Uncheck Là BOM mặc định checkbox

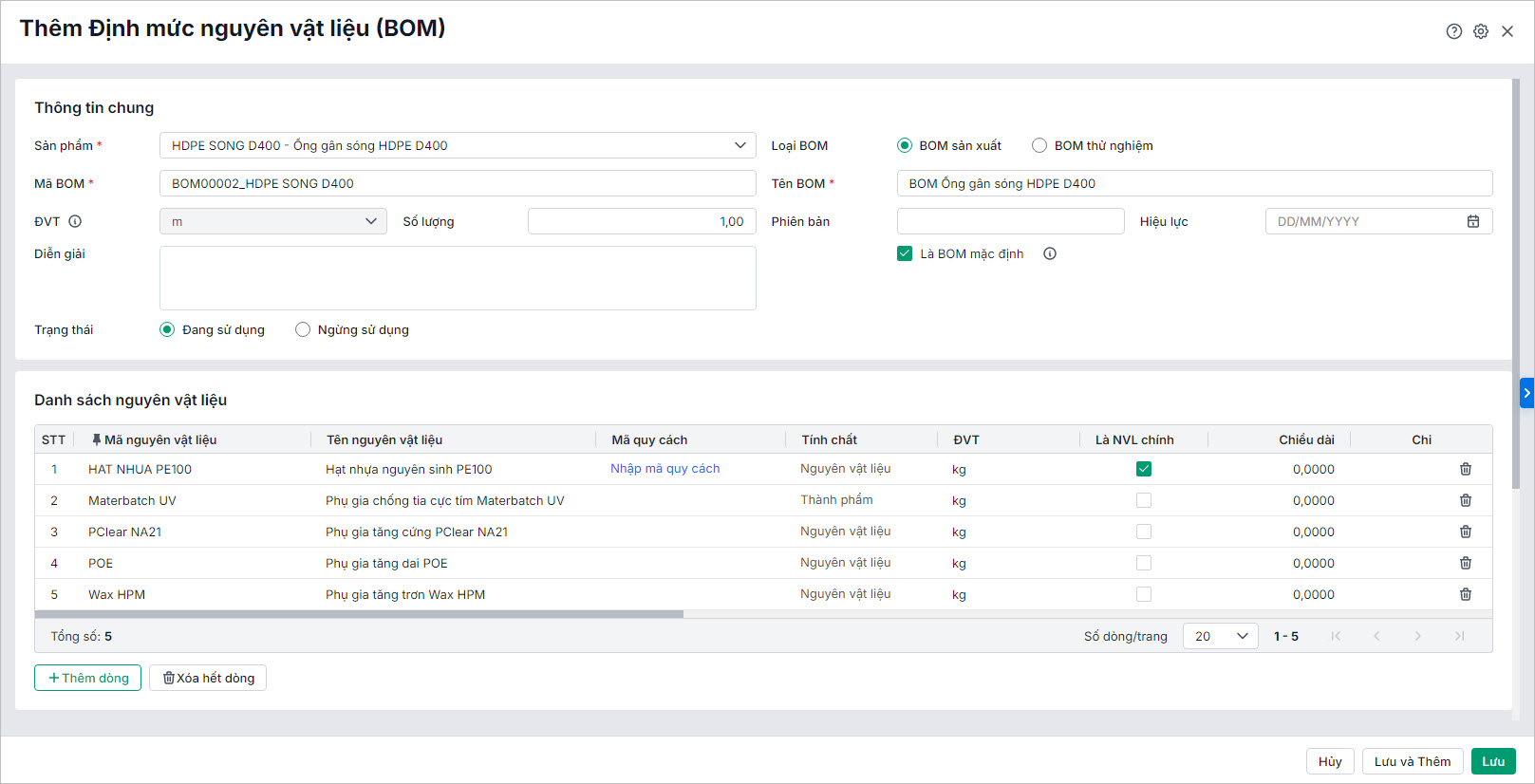tap(905, 253)
